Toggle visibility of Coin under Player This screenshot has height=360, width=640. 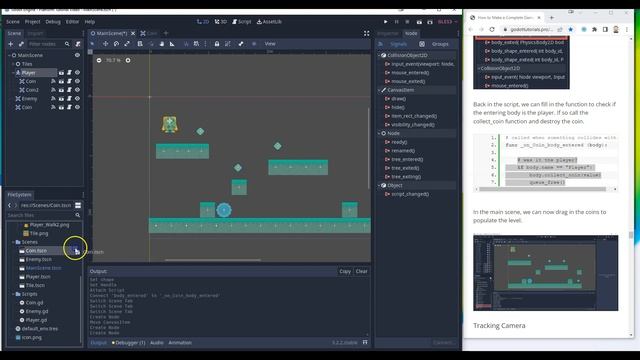[77, 81]
